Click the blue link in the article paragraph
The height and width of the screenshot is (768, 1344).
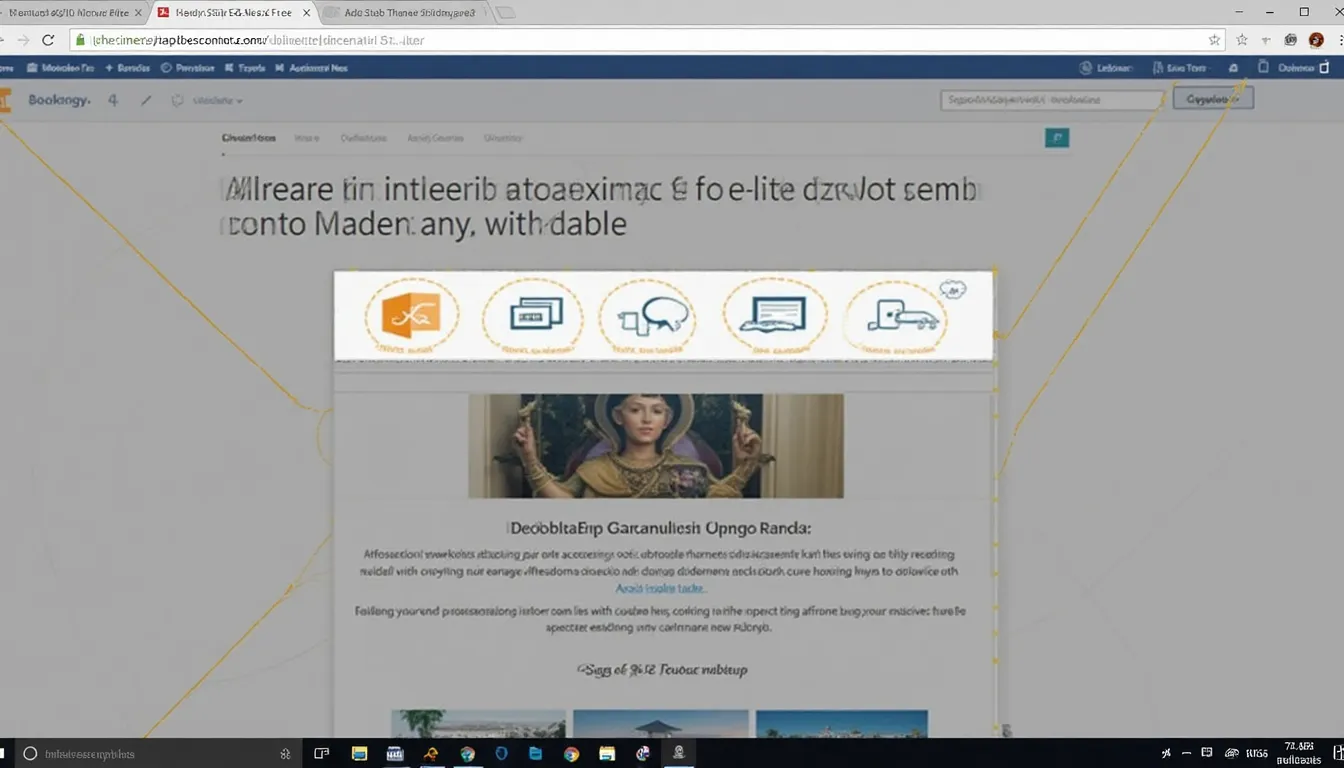(660, 588)
